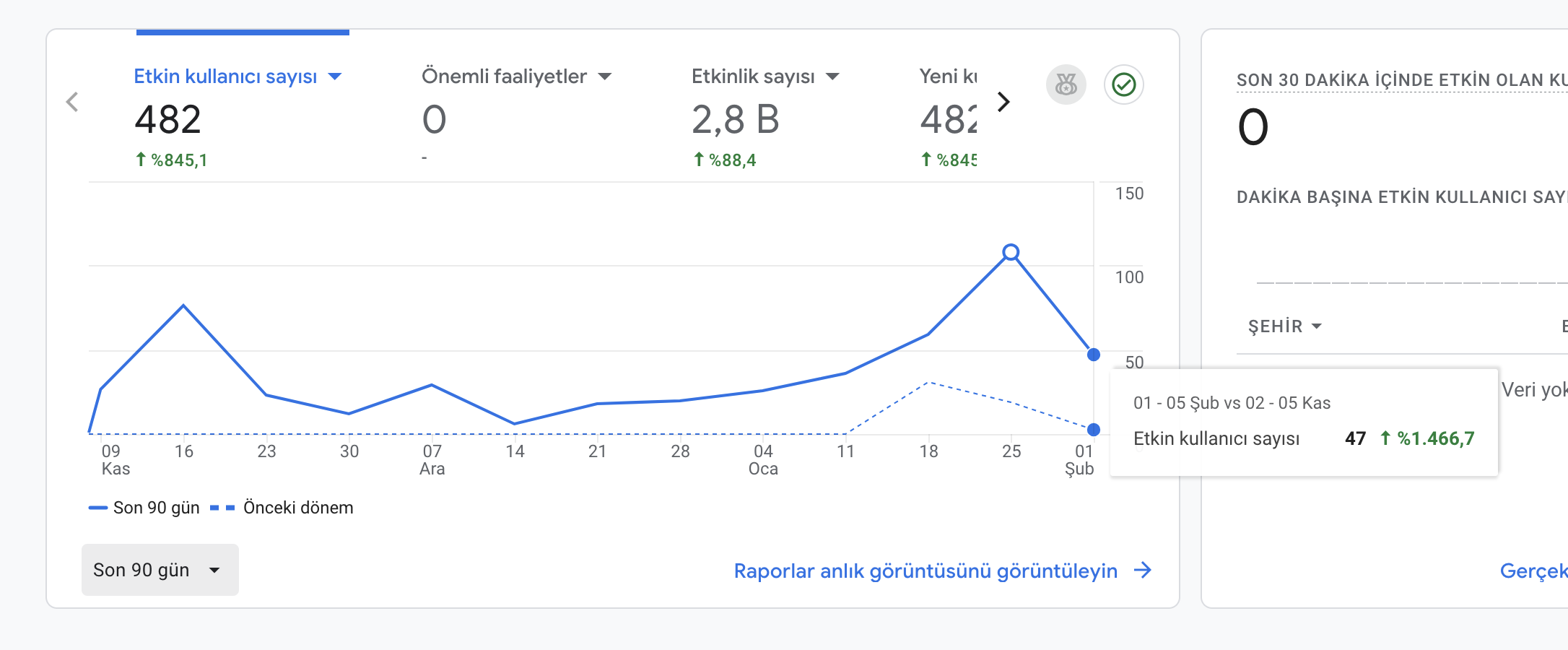Click the 25 Oca peak data point
Image resolution: width=1568 pixels, height=650 pixels.
[1011, 252]
